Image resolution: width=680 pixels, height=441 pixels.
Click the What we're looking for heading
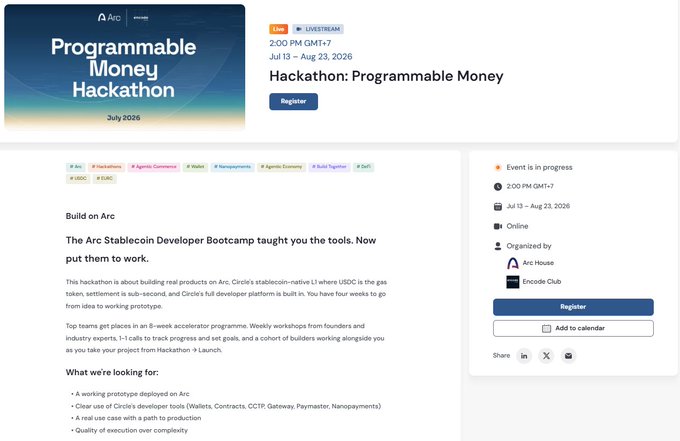pos(112,372)
